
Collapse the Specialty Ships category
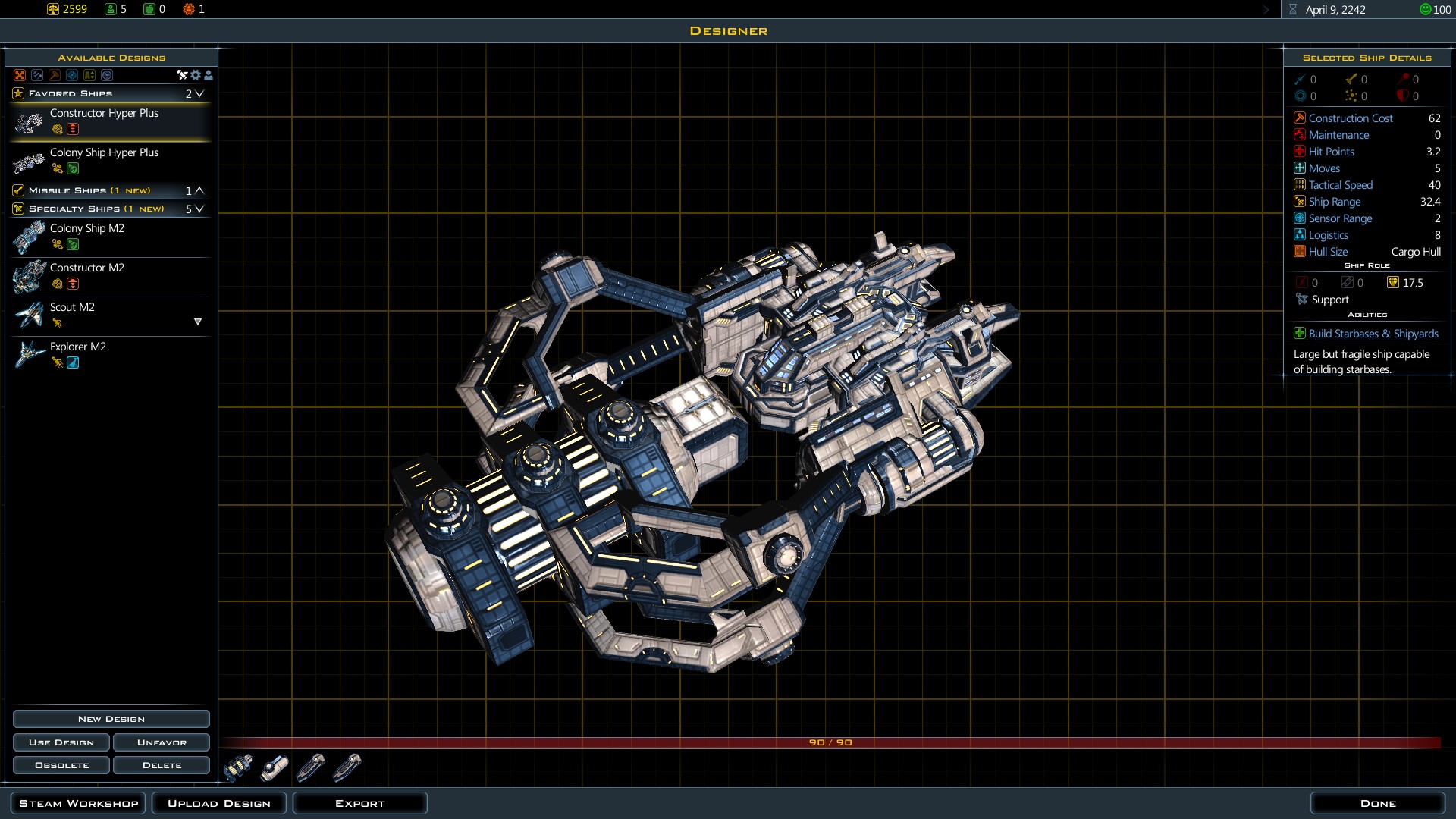tap(199, 209)
